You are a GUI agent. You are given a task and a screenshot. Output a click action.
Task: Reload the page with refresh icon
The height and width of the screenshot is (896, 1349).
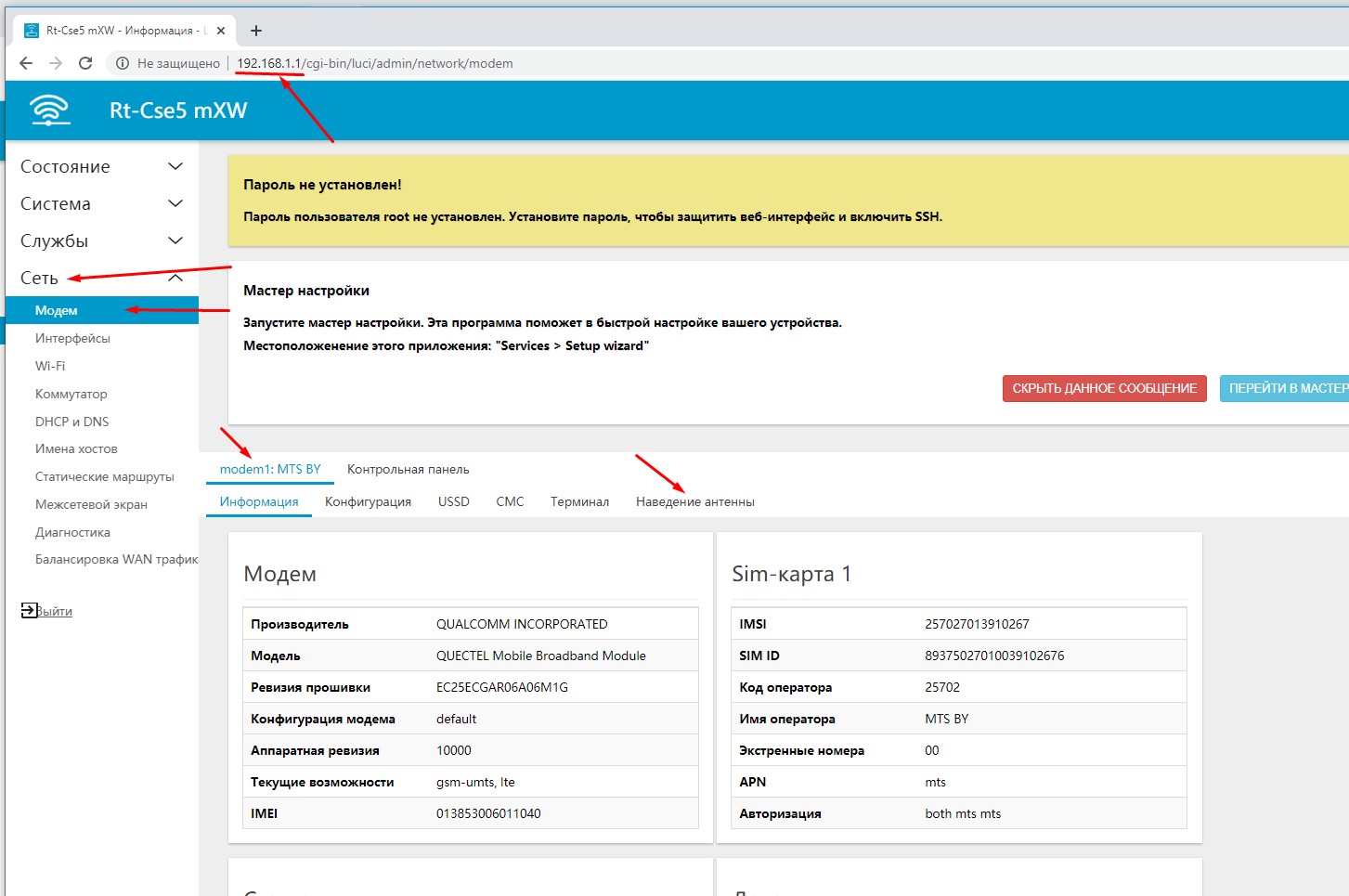pyautogui.click(x=85, y=63)
